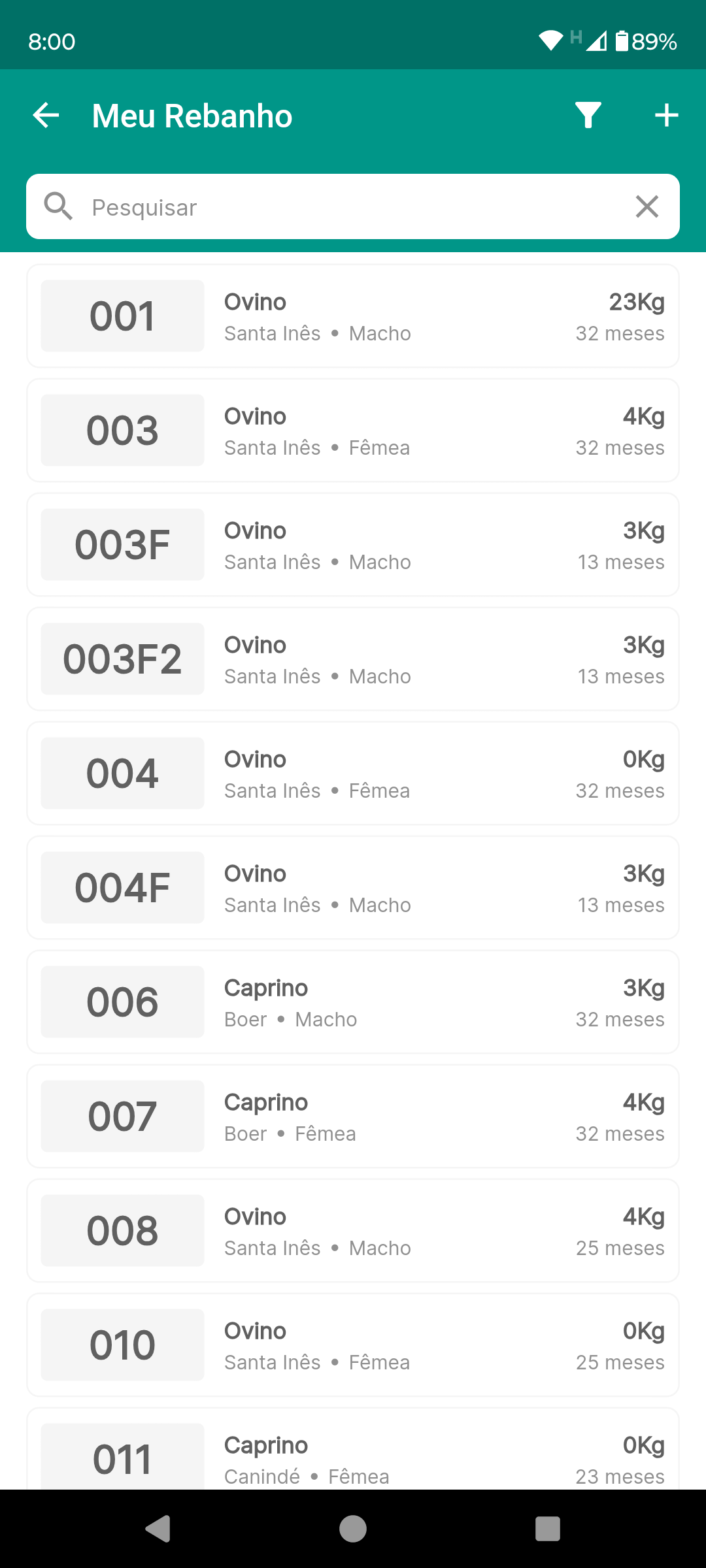Clear the search with the X icon
The height and width of the screenshot is (1568, 706).
click(647, 206)
